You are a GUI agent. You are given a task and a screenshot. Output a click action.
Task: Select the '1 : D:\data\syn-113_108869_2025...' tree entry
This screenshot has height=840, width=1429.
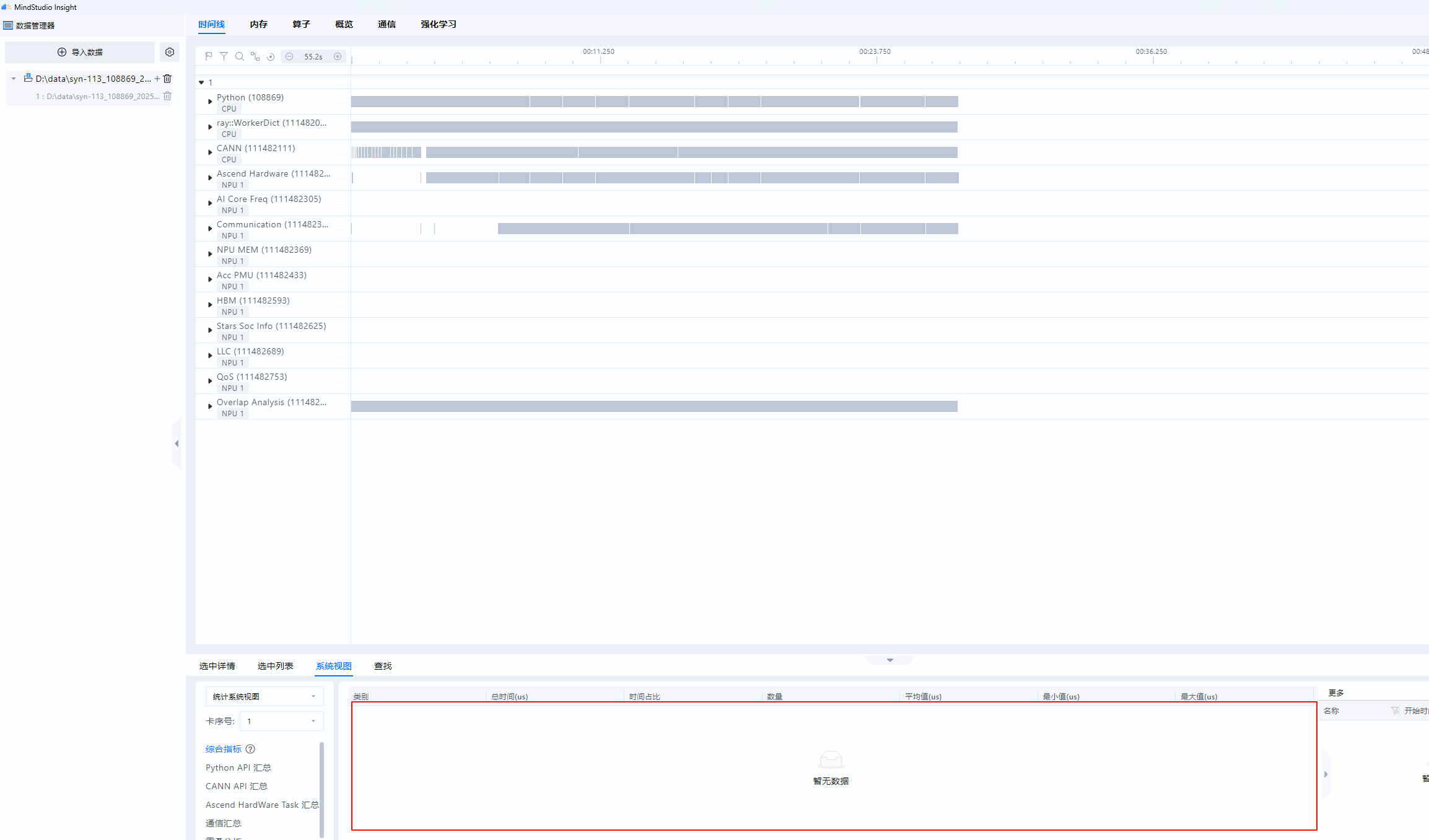pos(97,96)
